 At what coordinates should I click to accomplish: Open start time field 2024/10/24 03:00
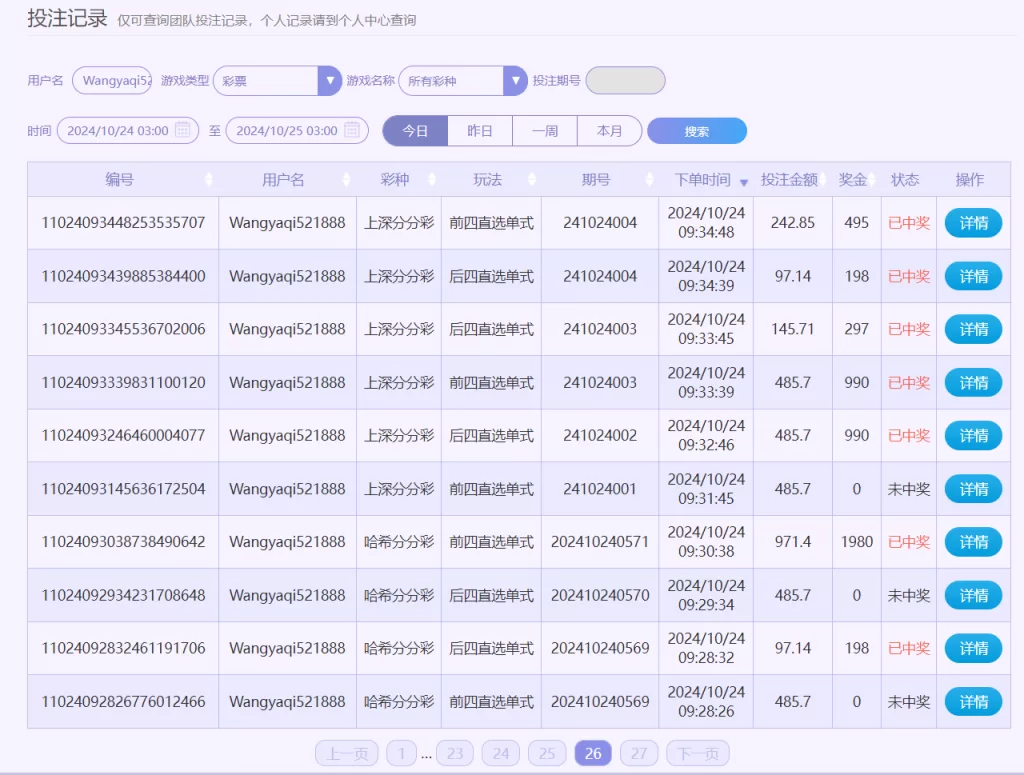[x=128, y=131]
